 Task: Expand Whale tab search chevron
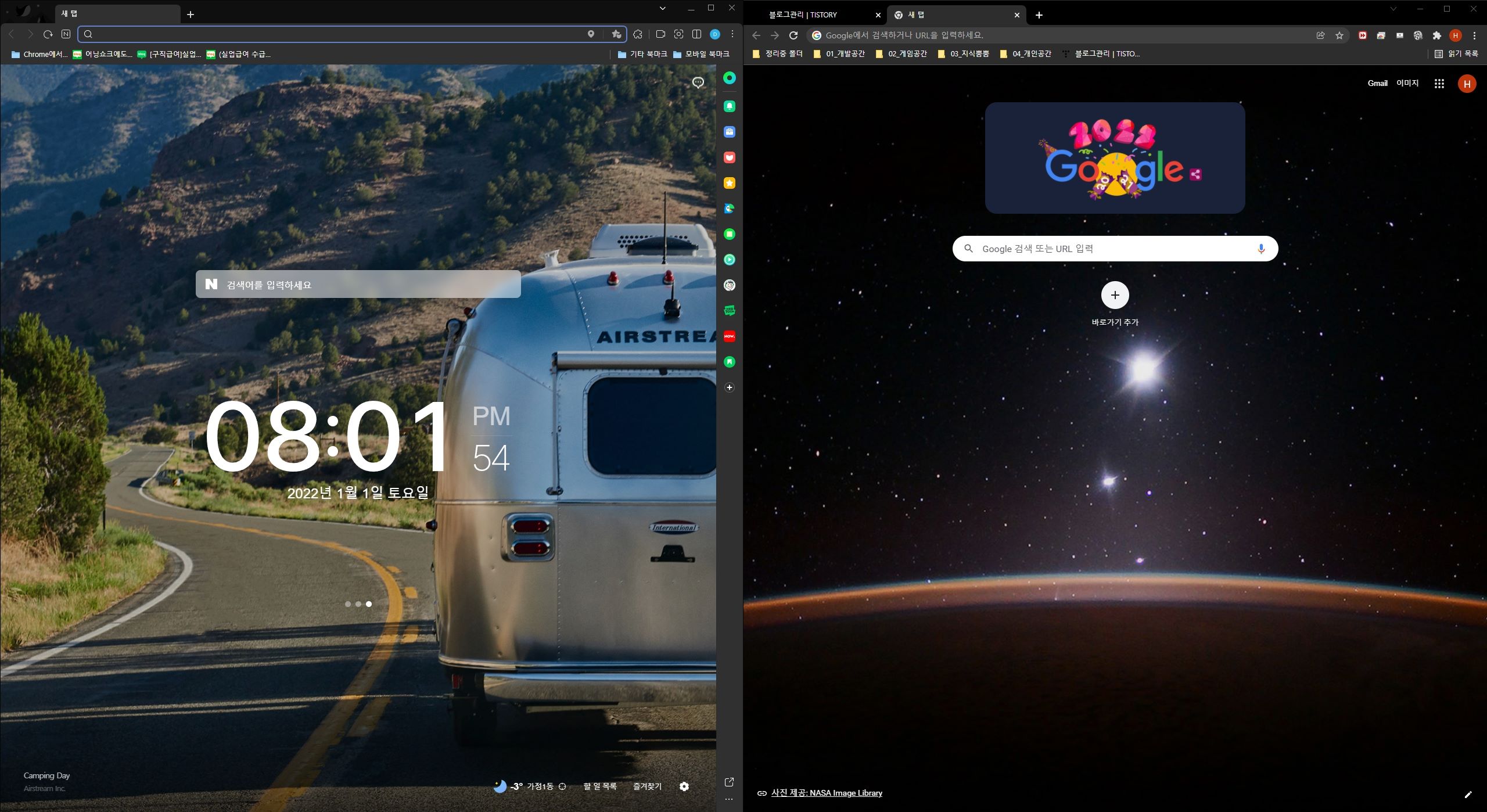663,8
